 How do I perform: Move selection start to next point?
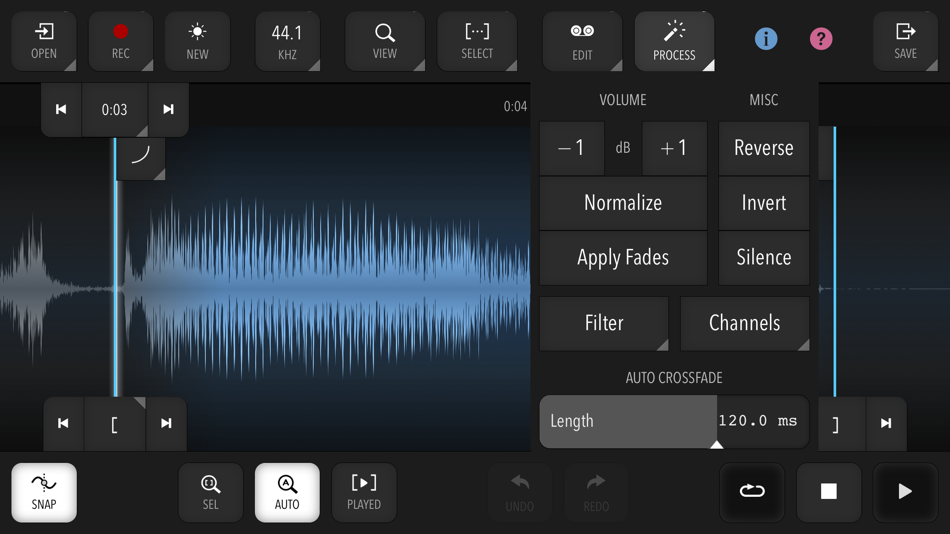point(166,424)
